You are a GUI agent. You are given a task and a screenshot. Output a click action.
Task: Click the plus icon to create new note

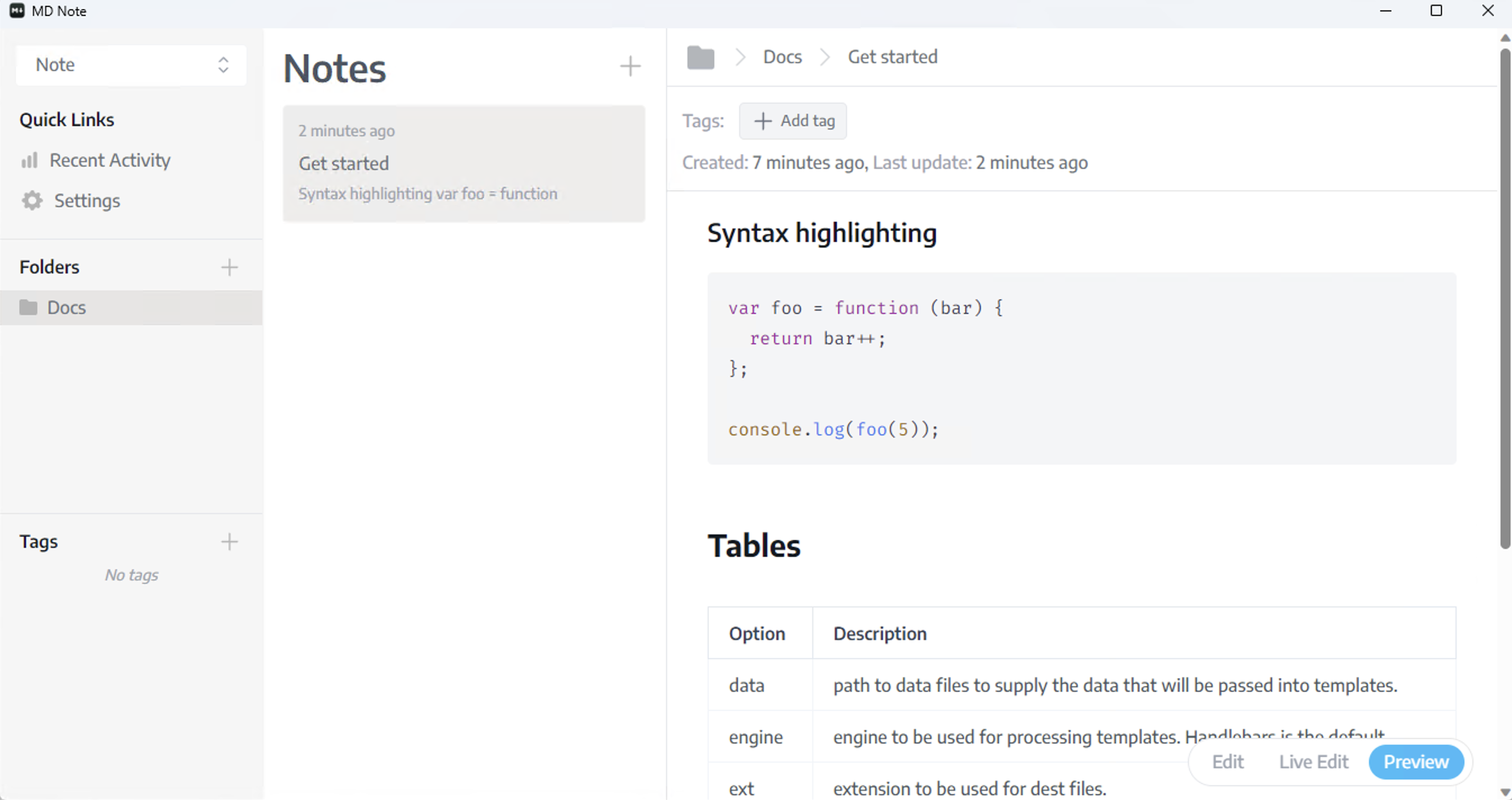click(x=630, y=66)
